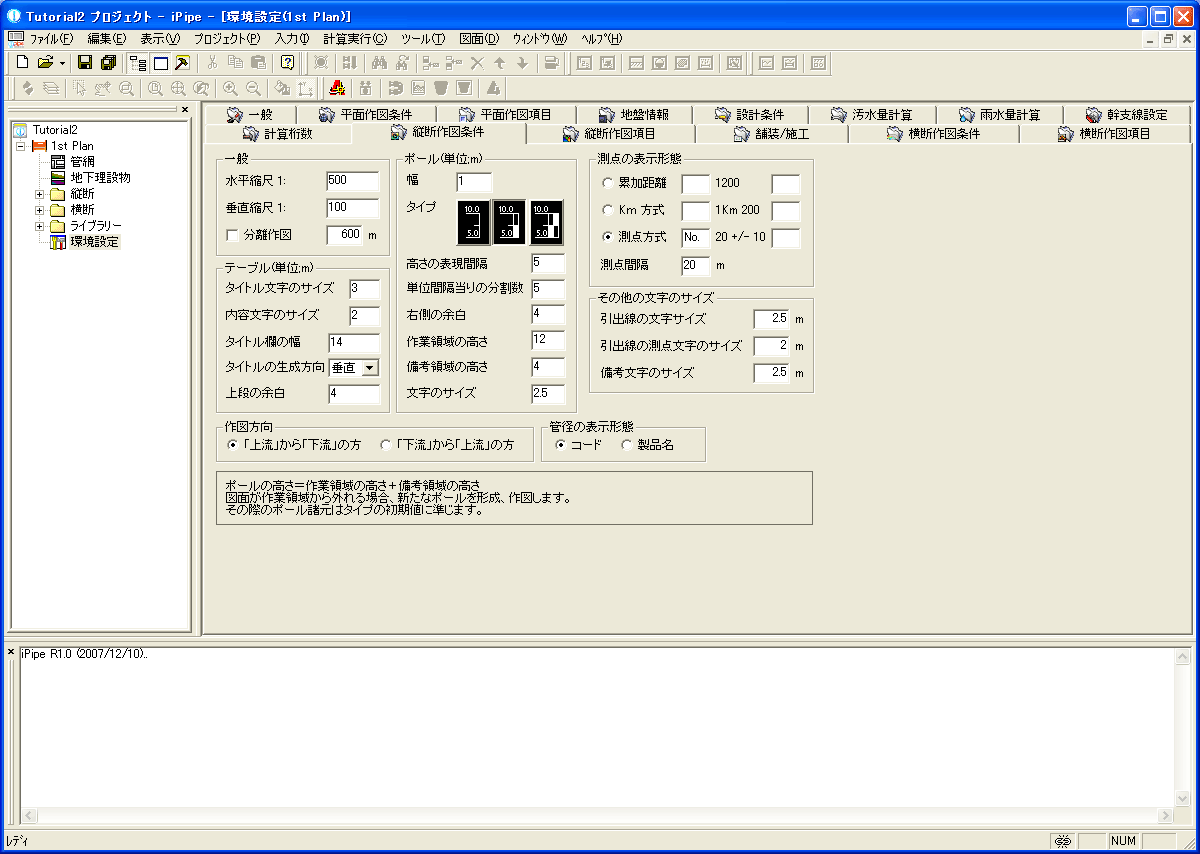Image resolution: width=1200 pixels, height=854 pixels.
Task: Click the dashed selection arrow icon
Action: [79, 87]
